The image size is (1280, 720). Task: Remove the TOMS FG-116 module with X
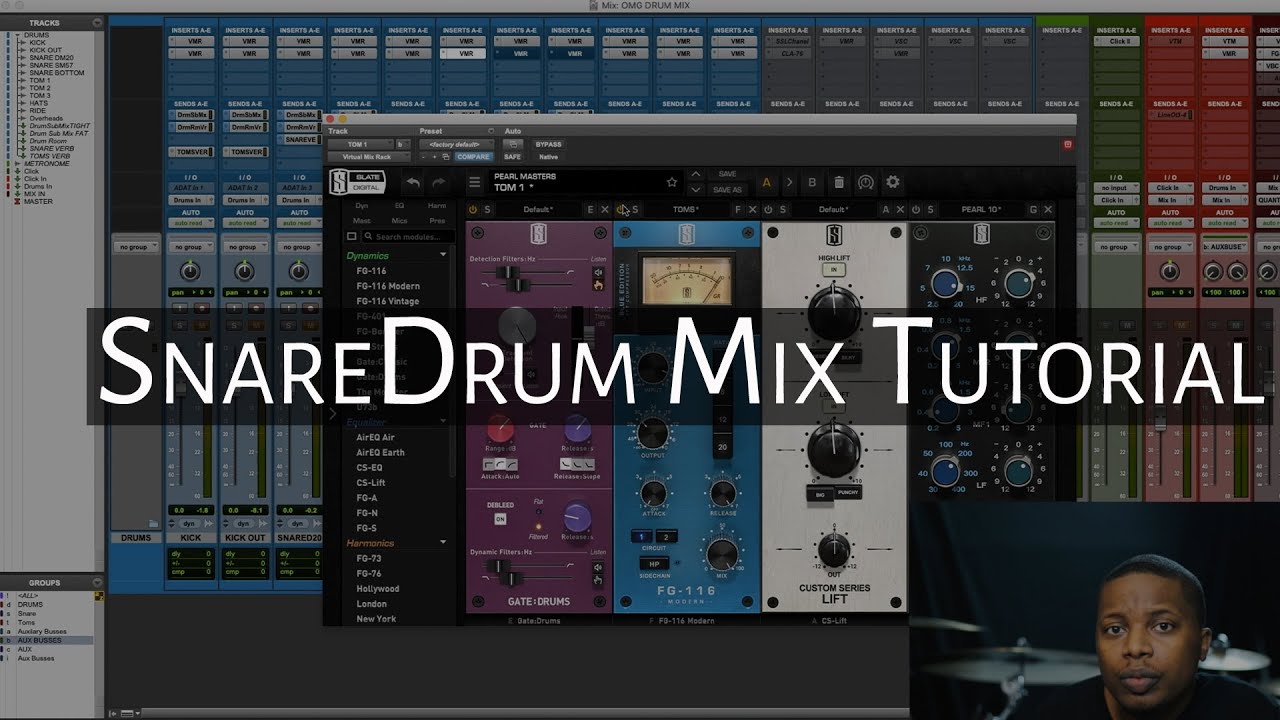(x=751, y=209)
